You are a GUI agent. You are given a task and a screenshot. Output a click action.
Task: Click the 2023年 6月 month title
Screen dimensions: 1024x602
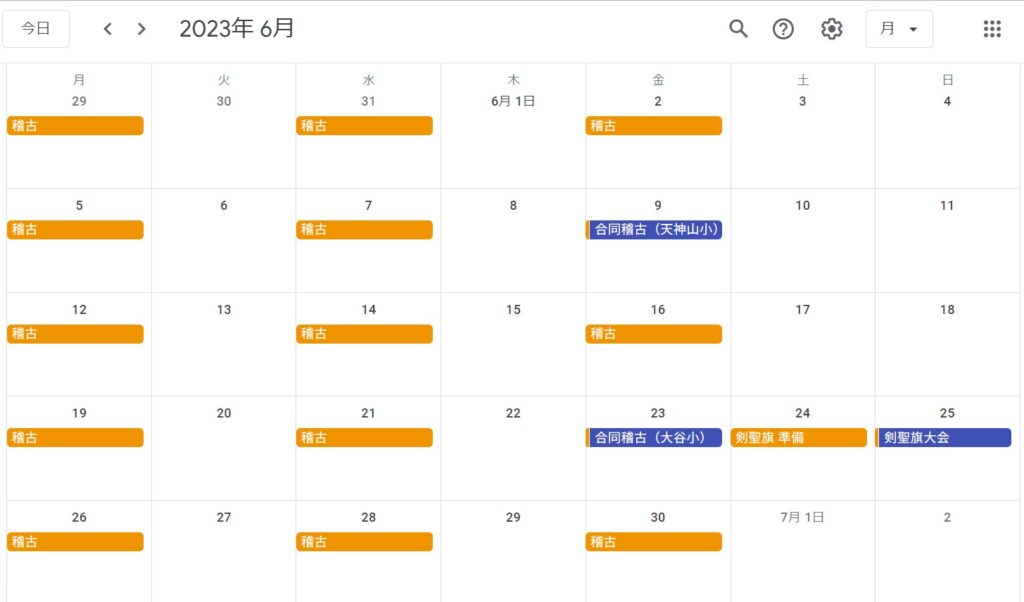pyautogui.click(x=237, y=29)
